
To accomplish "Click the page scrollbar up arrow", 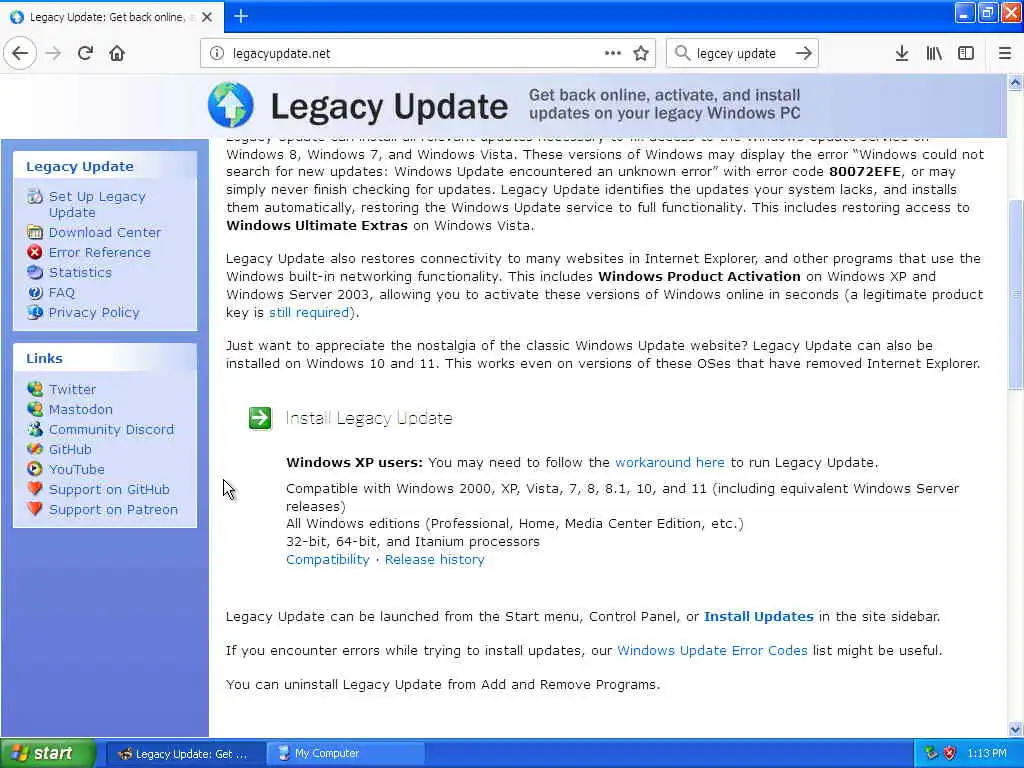I will pos(1015,82).
